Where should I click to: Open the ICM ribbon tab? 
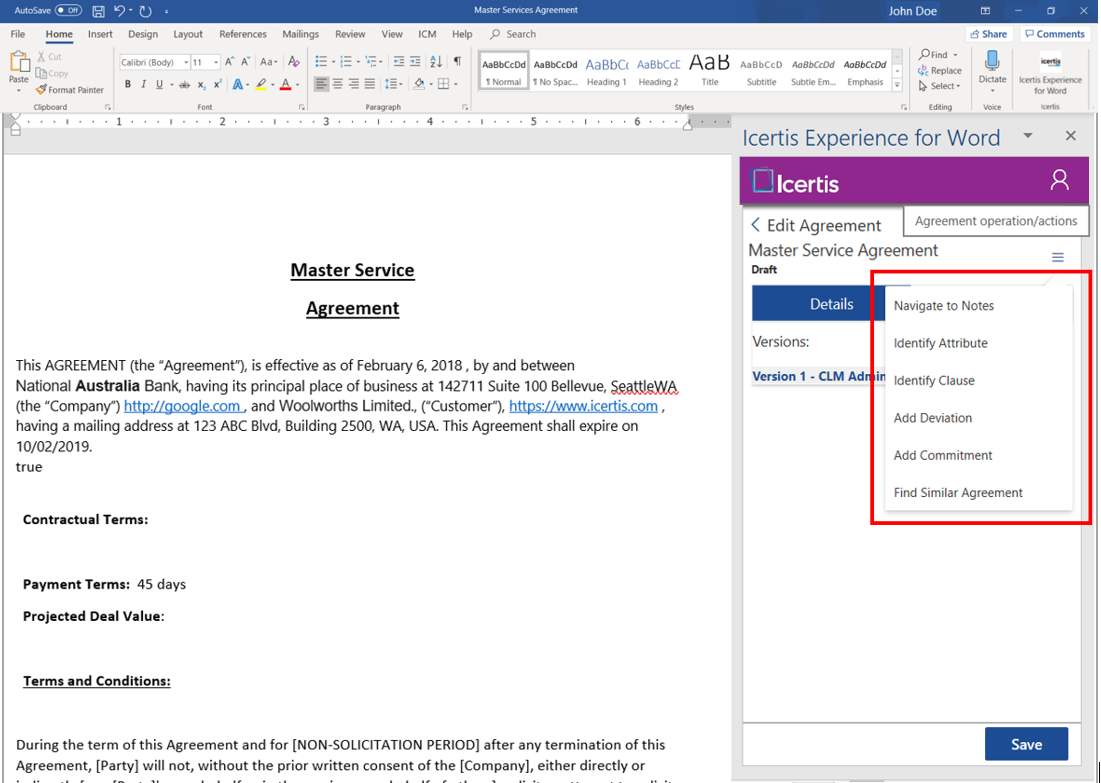tap(427, 34)
